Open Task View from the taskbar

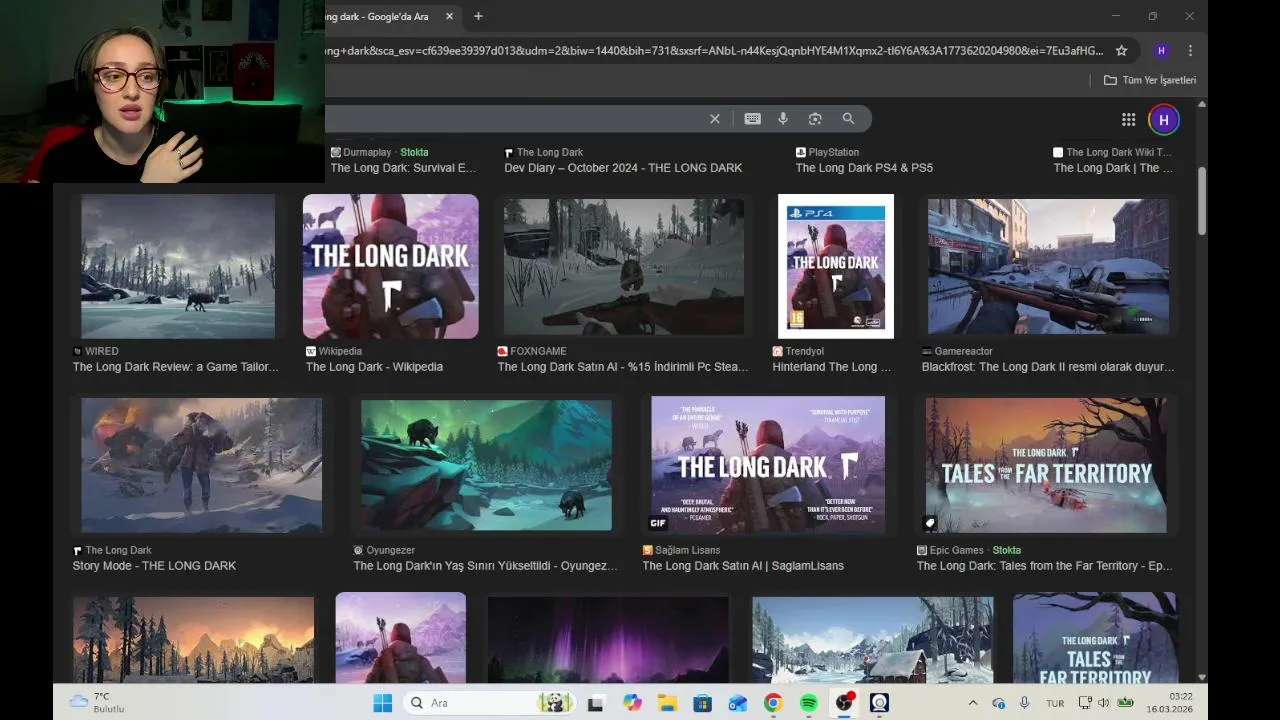(x=595, y=703)
